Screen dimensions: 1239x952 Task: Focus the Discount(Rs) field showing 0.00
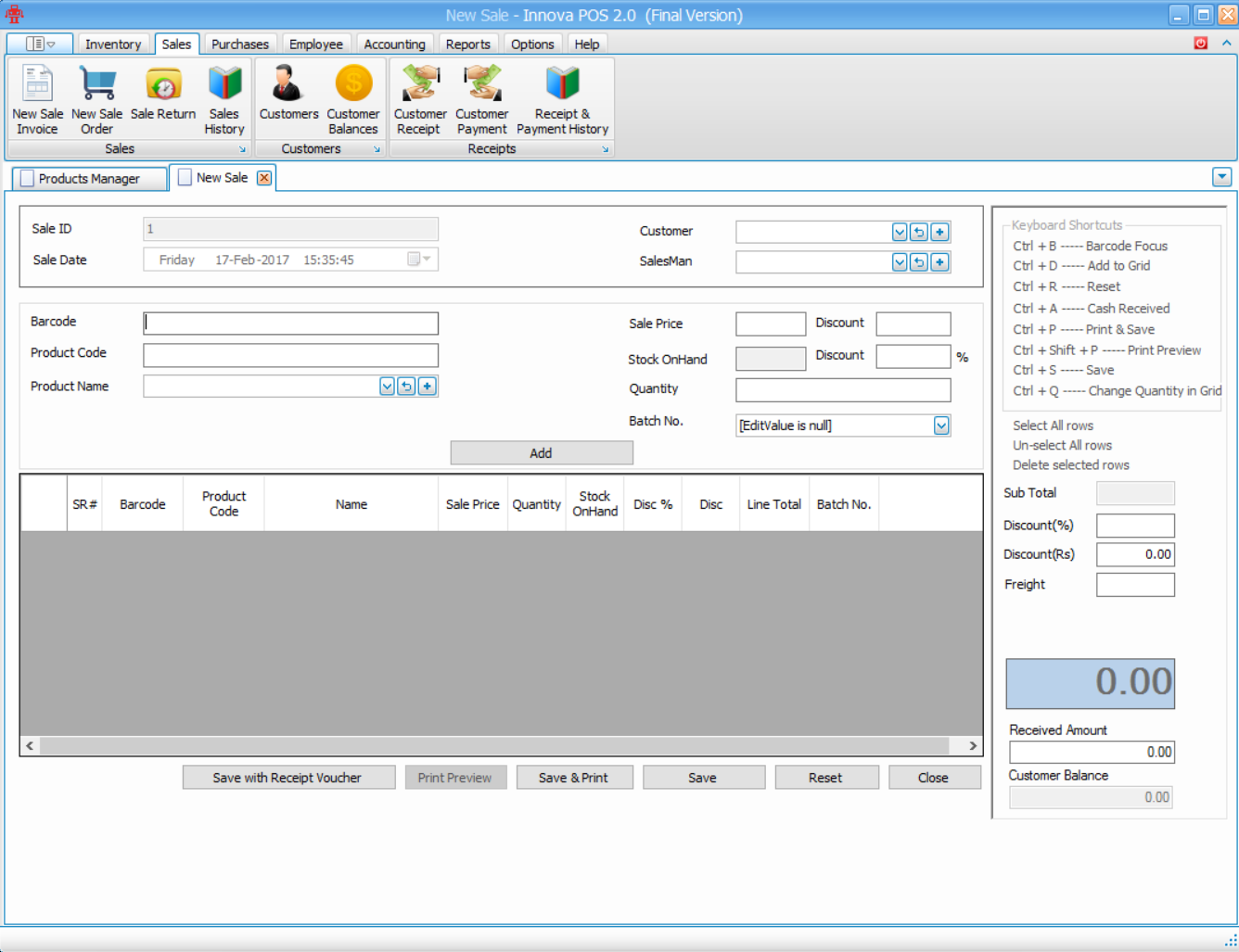tap(1135, 554)
